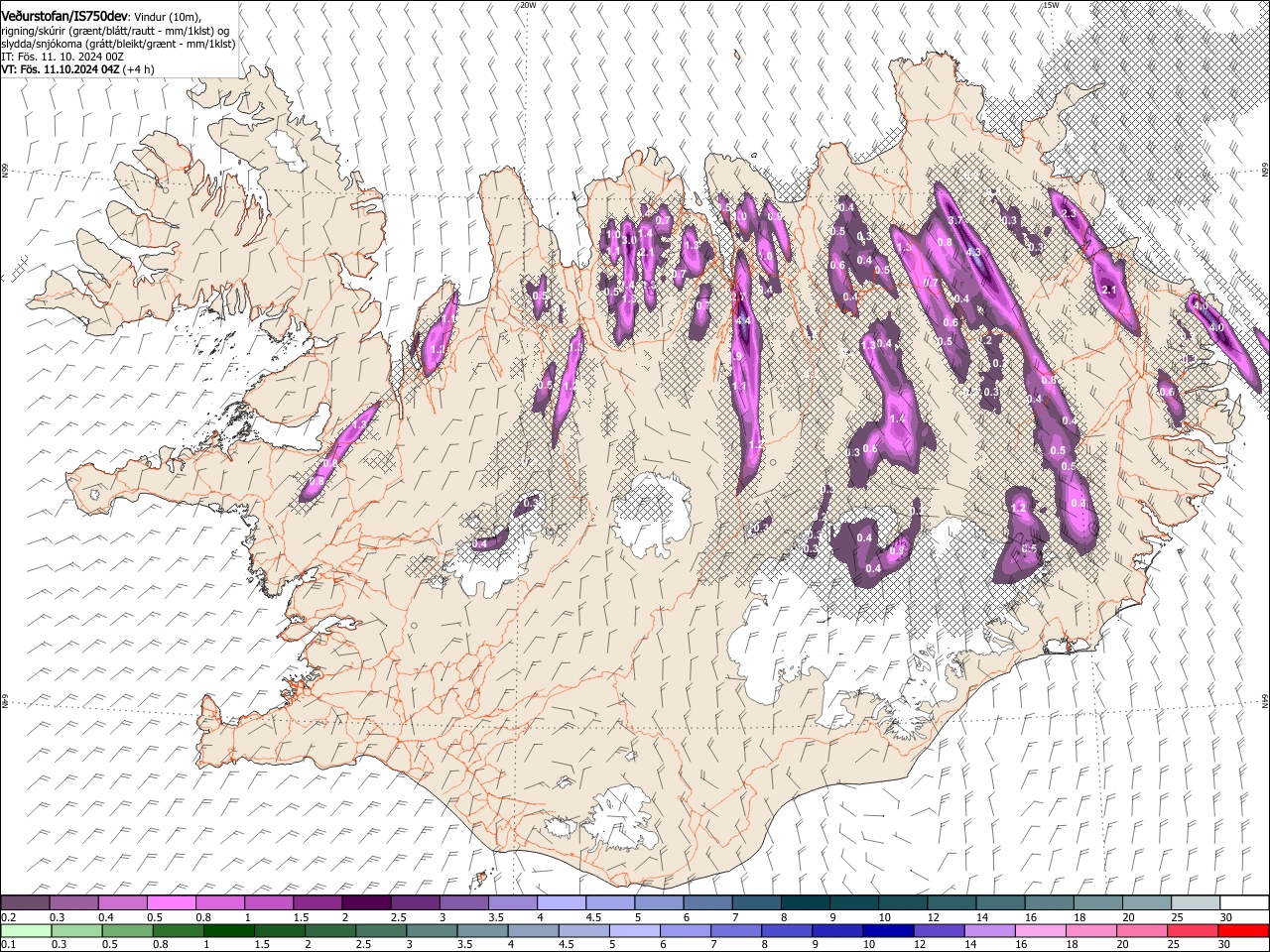Click upper legend swatch between 3 and 3.5
This screenshot has height=952, width=1270.
coord(463,902)
